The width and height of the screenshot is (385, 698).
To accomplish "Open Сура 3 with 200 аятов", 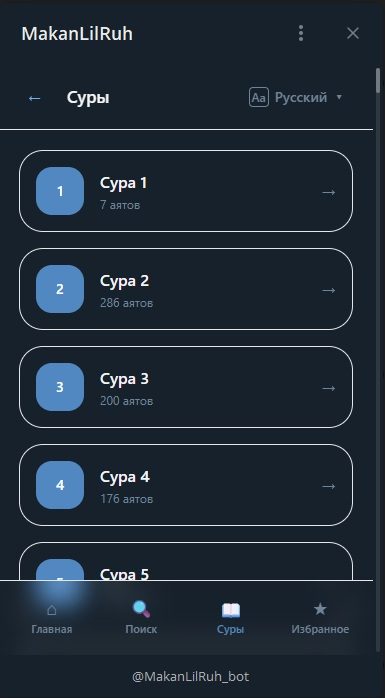I will (186, 387).
